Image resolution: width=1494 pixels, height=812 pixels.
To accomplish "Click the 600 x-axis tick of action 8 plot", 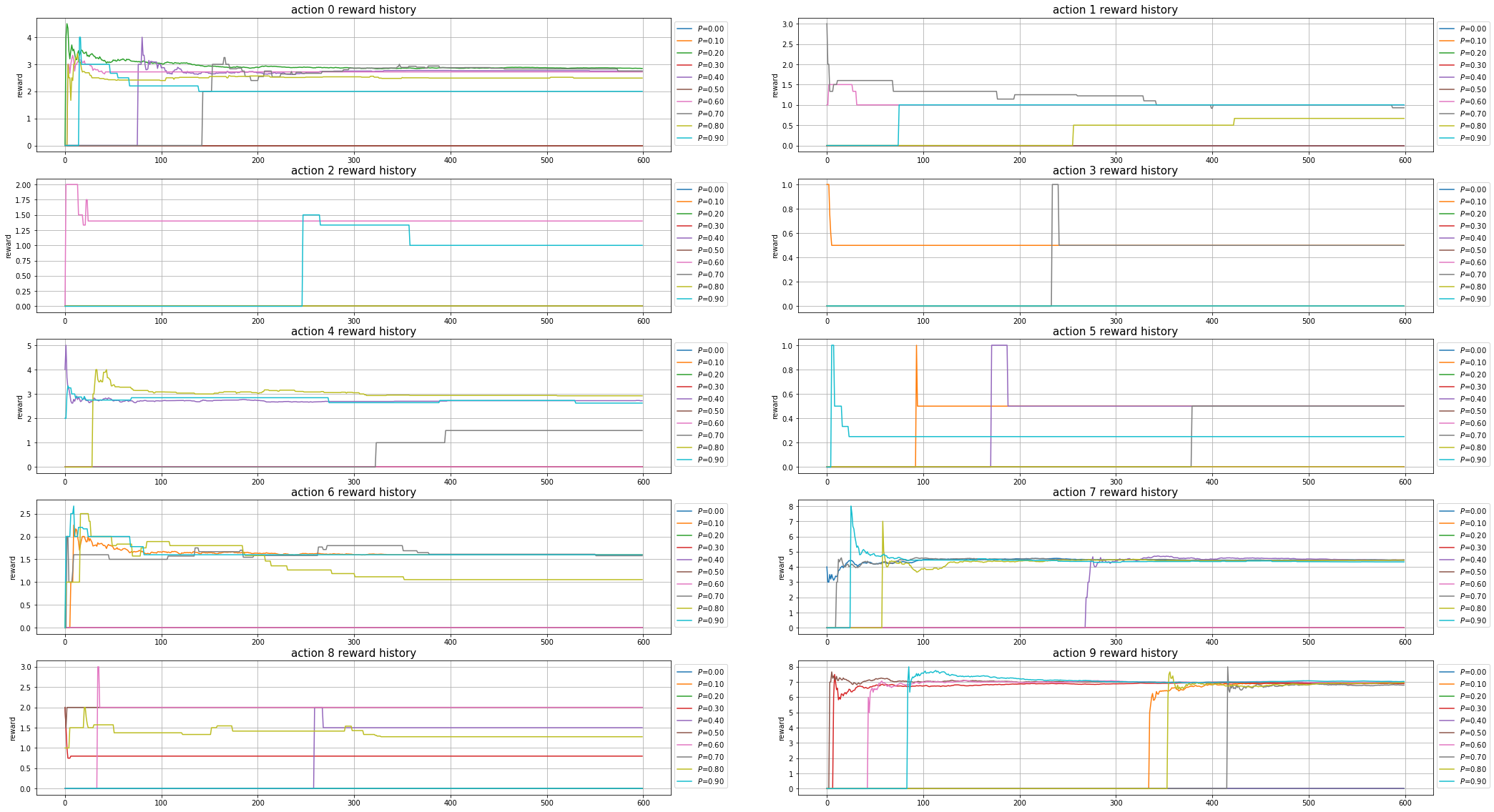I will [643, 804].
